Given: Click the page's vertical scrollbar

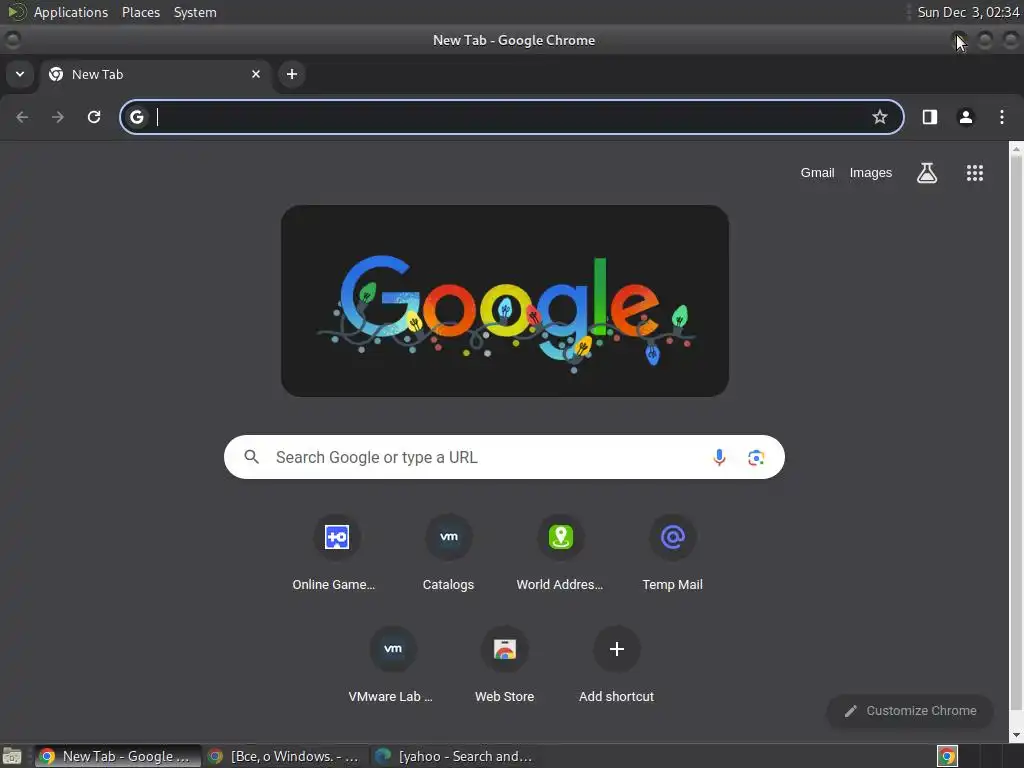Looking at the screenshot, I should [1016, 431].
